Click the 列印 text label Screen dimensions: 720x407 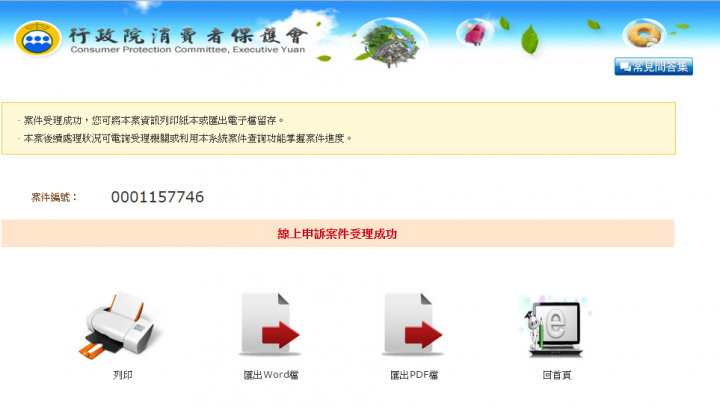123,375
